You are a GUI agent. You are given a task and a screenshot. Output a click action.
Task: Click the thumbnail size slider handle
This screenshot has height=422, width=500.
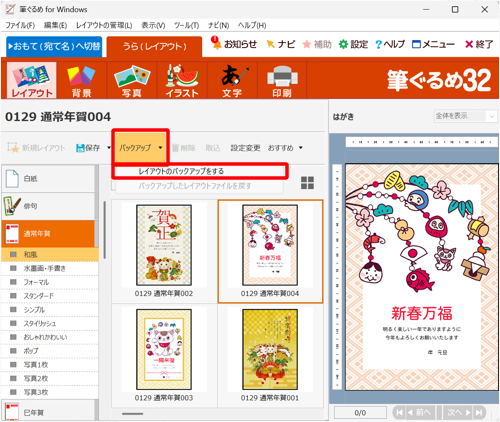coord(132,414)
